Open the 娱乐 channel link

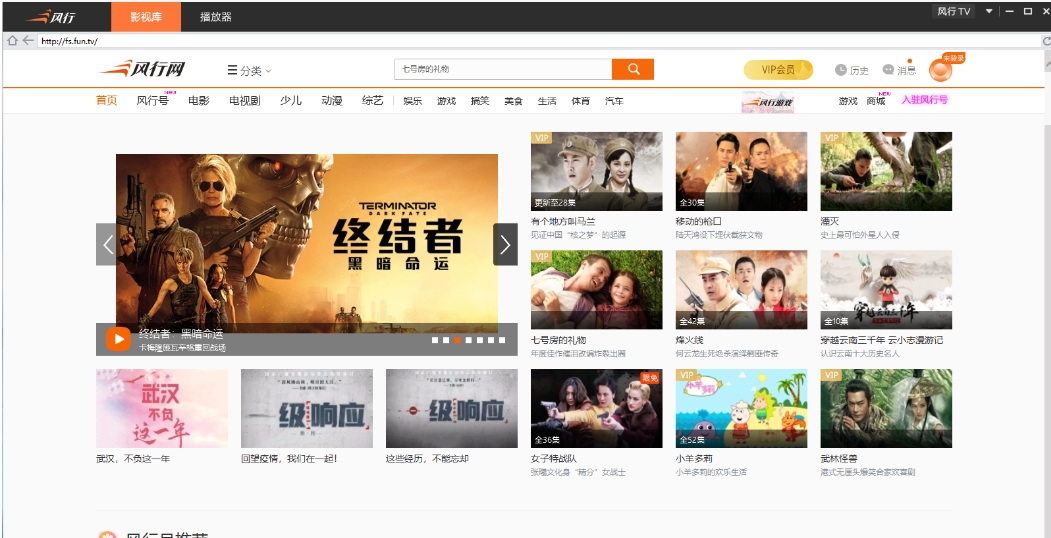(x=413, y=101)
